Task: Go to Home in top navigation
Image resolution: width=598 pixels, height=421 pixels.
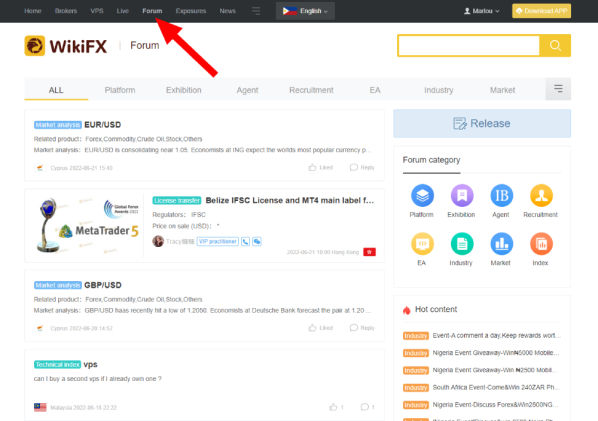Action: coord(33,11)
